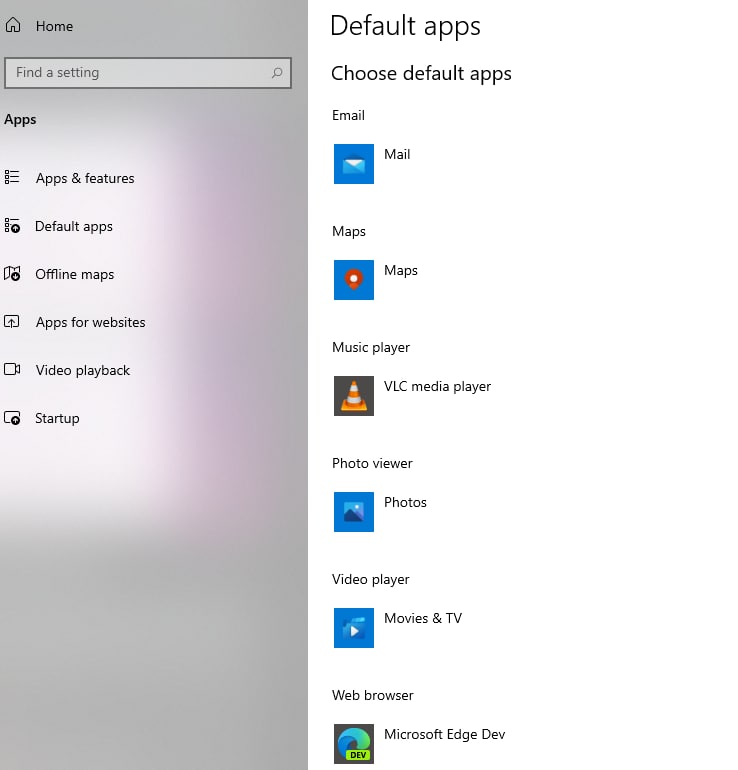Click the Web browser category label
738x770 pixels.
click(x=373, y=695)
